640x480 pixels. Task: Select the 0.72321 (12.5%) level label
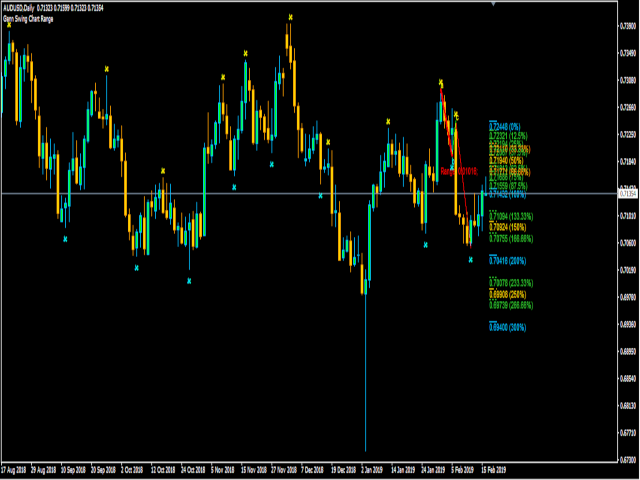508,136
